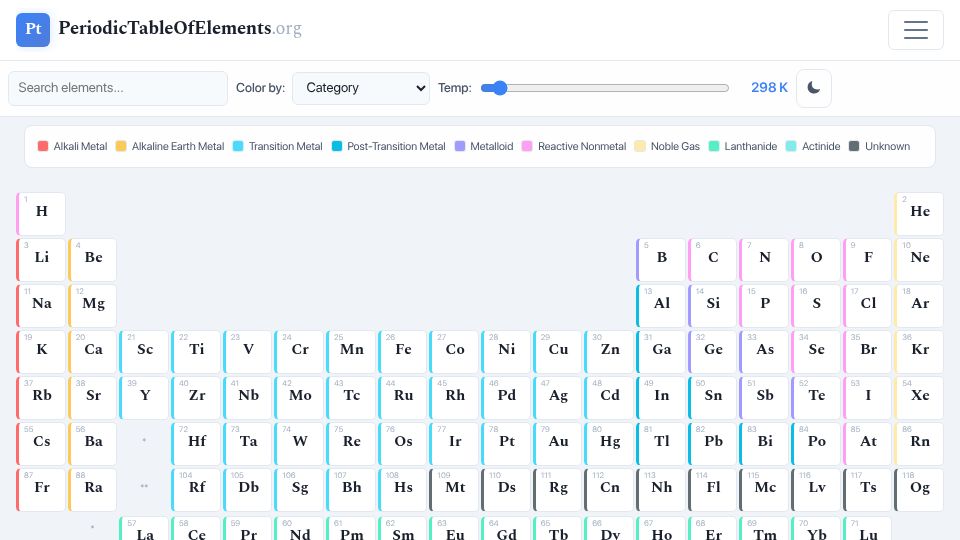The image size is (960, 540).
Task: Open the Copper (Cu) tile
Action: click(557, 352)
